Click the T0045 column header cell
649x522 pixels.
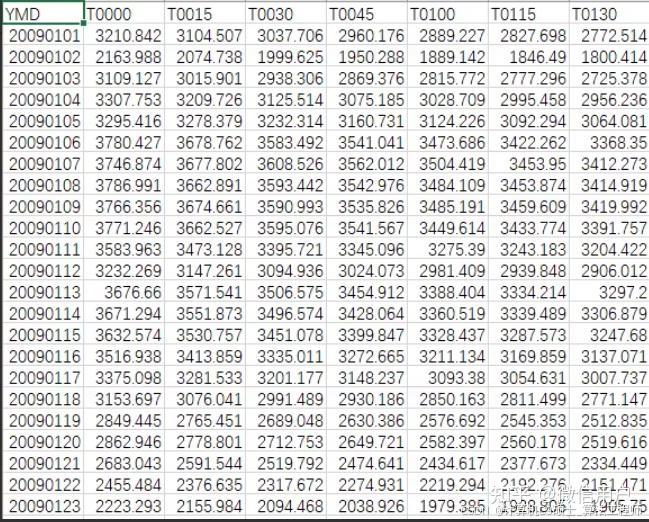tap(367, 14)
